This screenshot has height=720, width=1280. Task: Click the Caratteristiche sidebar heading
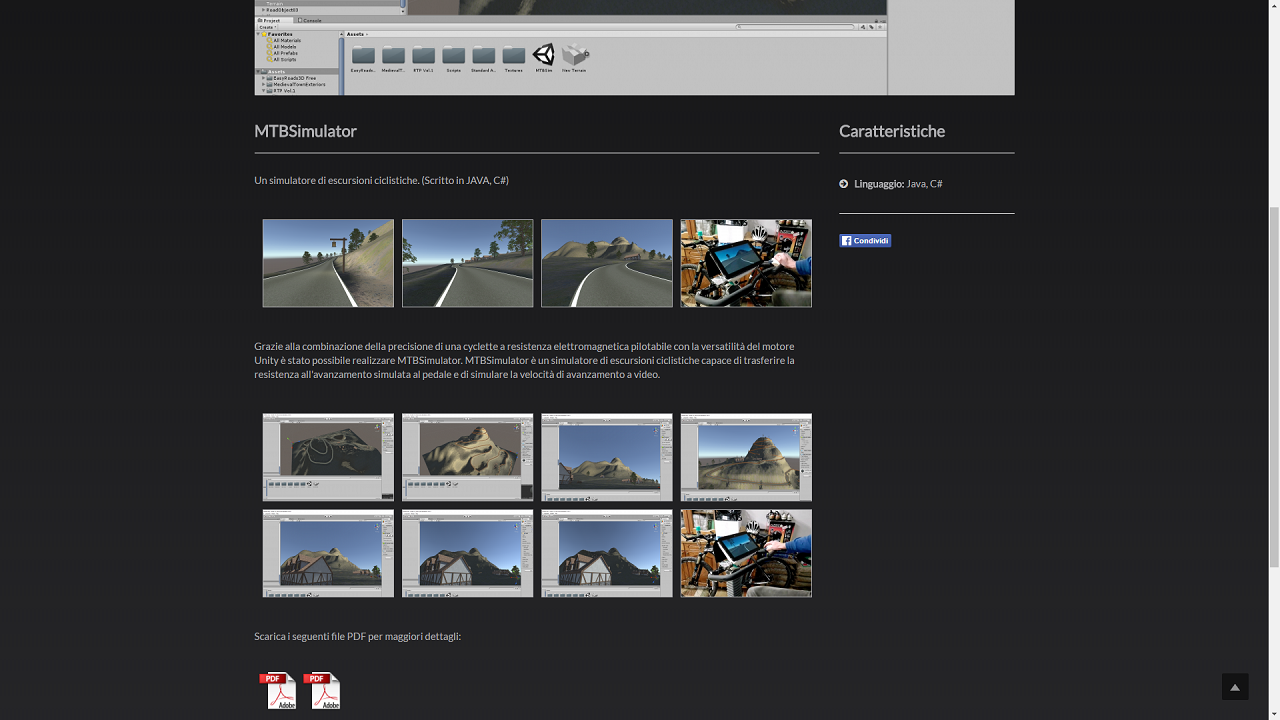[x=892, y=131]
